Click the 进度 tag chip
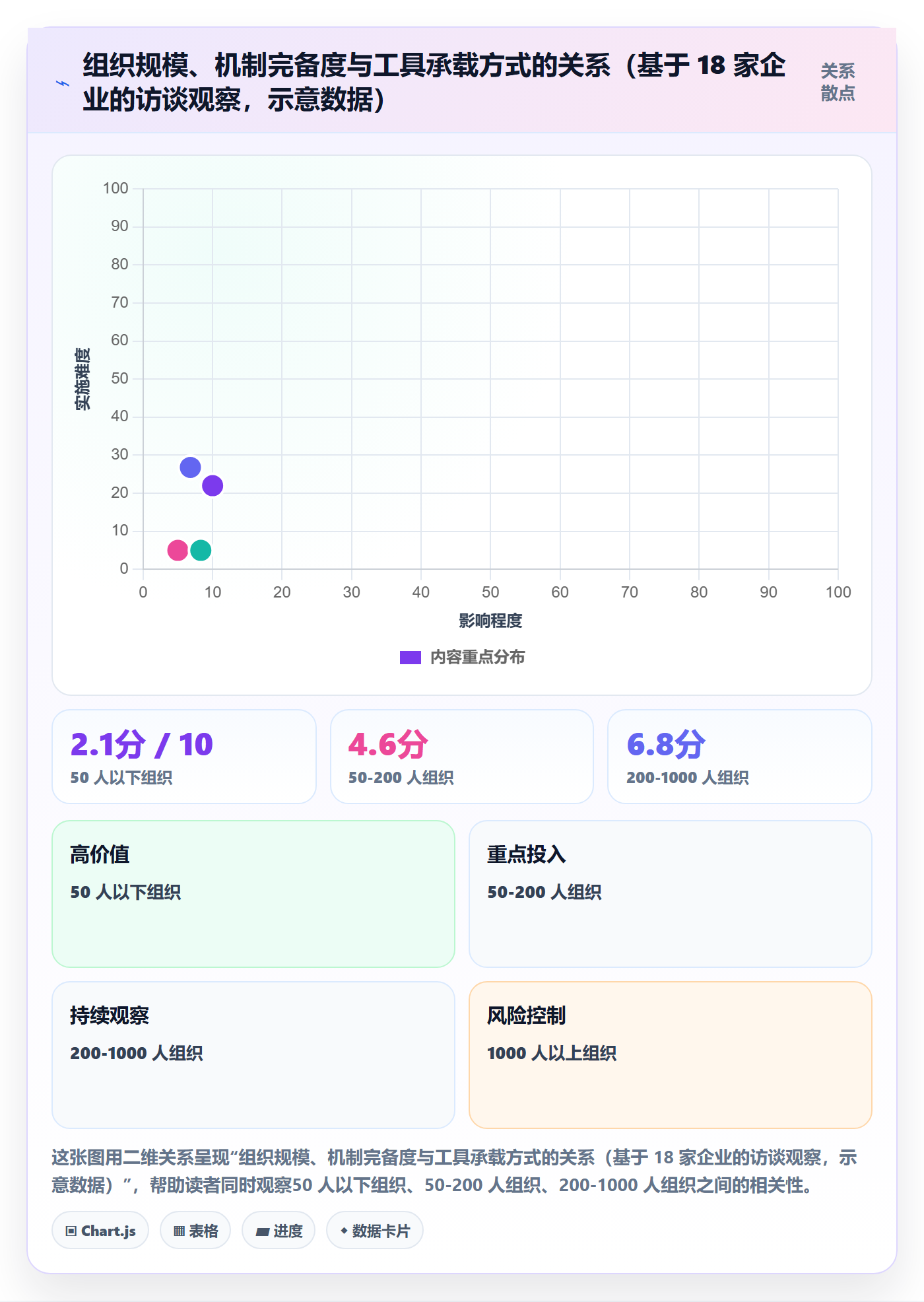Image resolution: width=924 pixels, height=1302 pixels. point(279,1231)
